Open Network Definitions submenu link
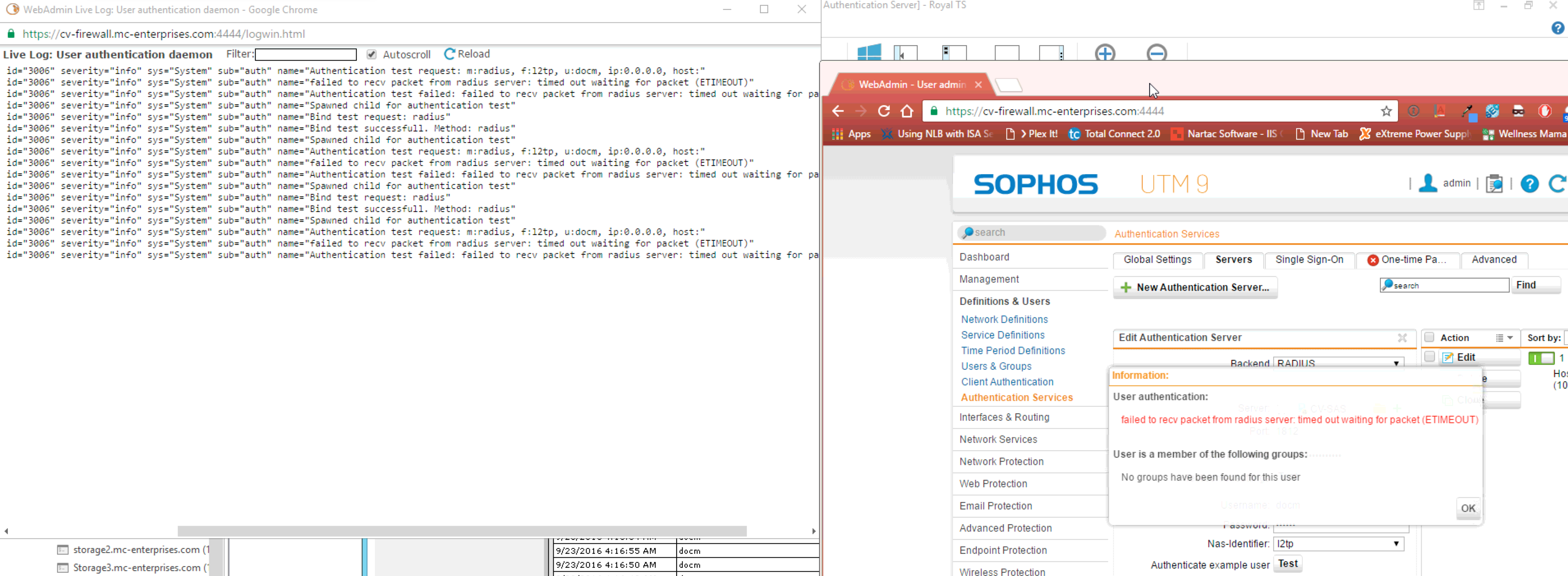This screenshot has width=1568, height=576. point(1004,320)
